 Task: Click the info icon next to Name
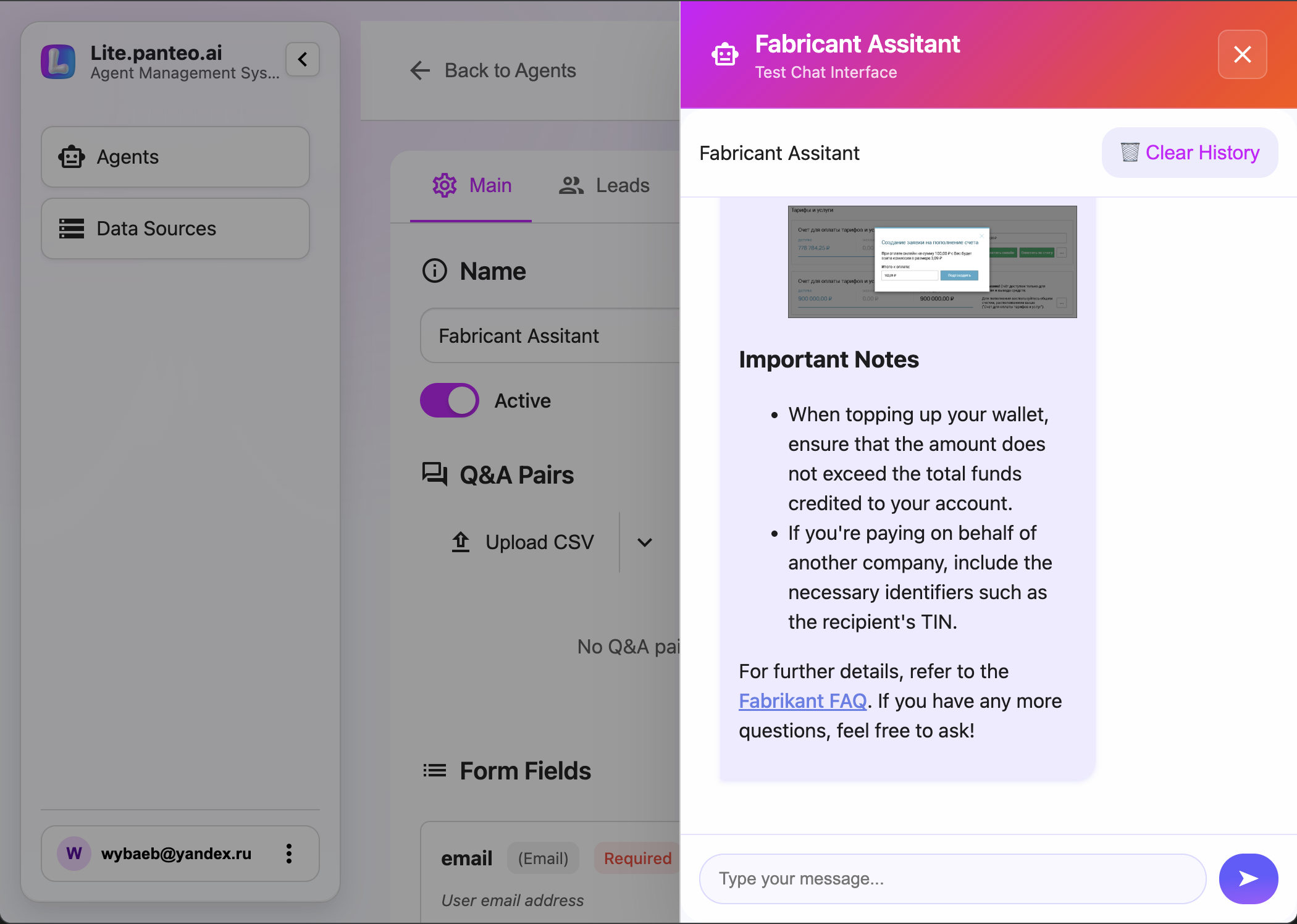(434, 271)
